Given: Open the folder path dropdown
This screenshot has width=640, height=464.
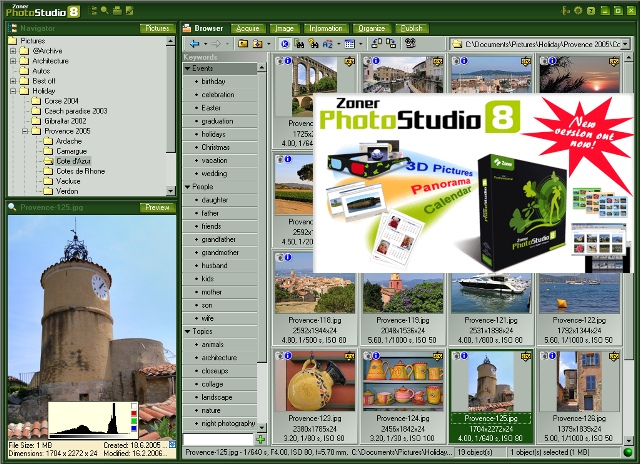Looking at the screenshot, I should pos(626,44).
